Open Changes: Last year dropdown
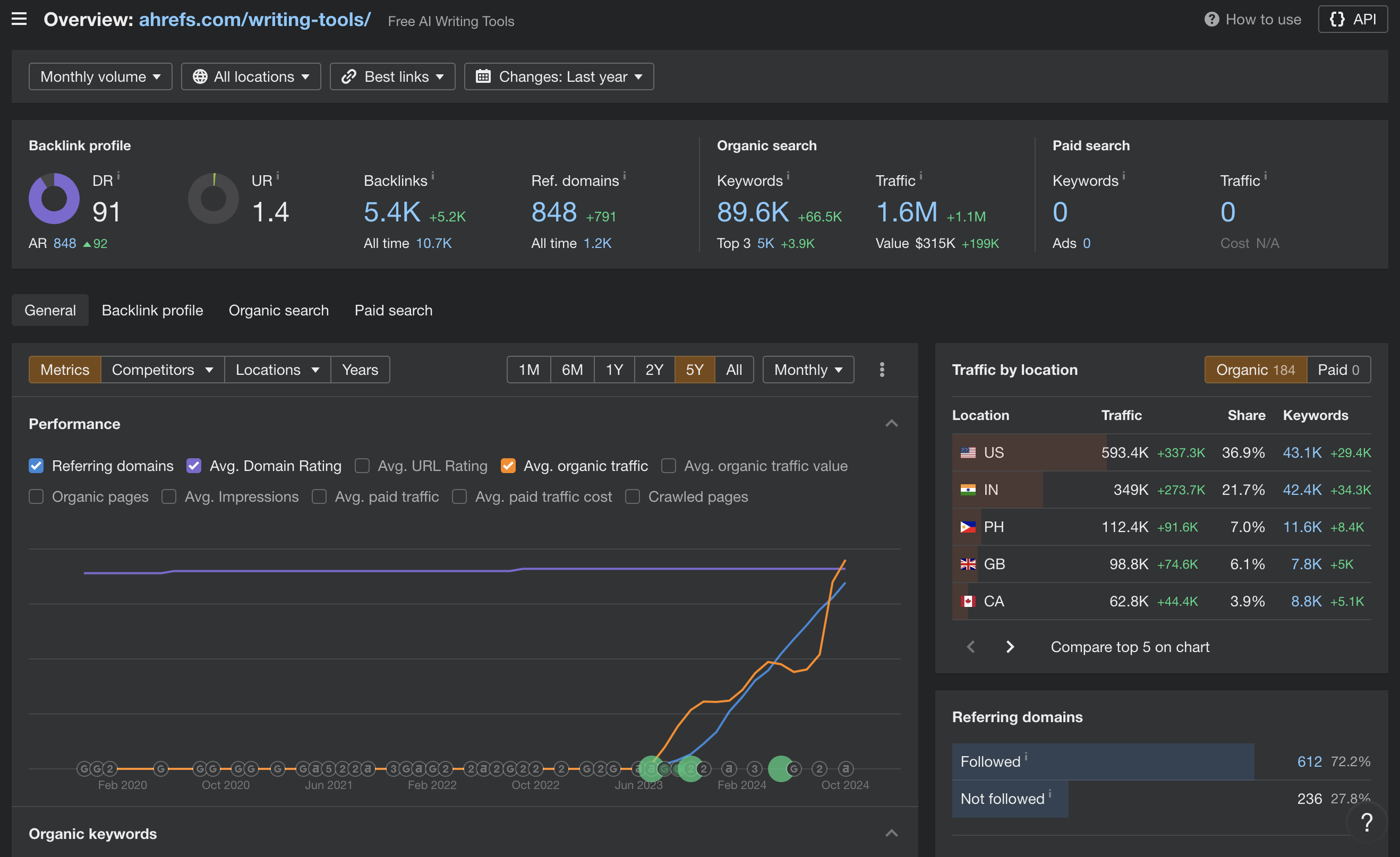The height and width of the screenshot is (857, 1400). tap(559, 76)
